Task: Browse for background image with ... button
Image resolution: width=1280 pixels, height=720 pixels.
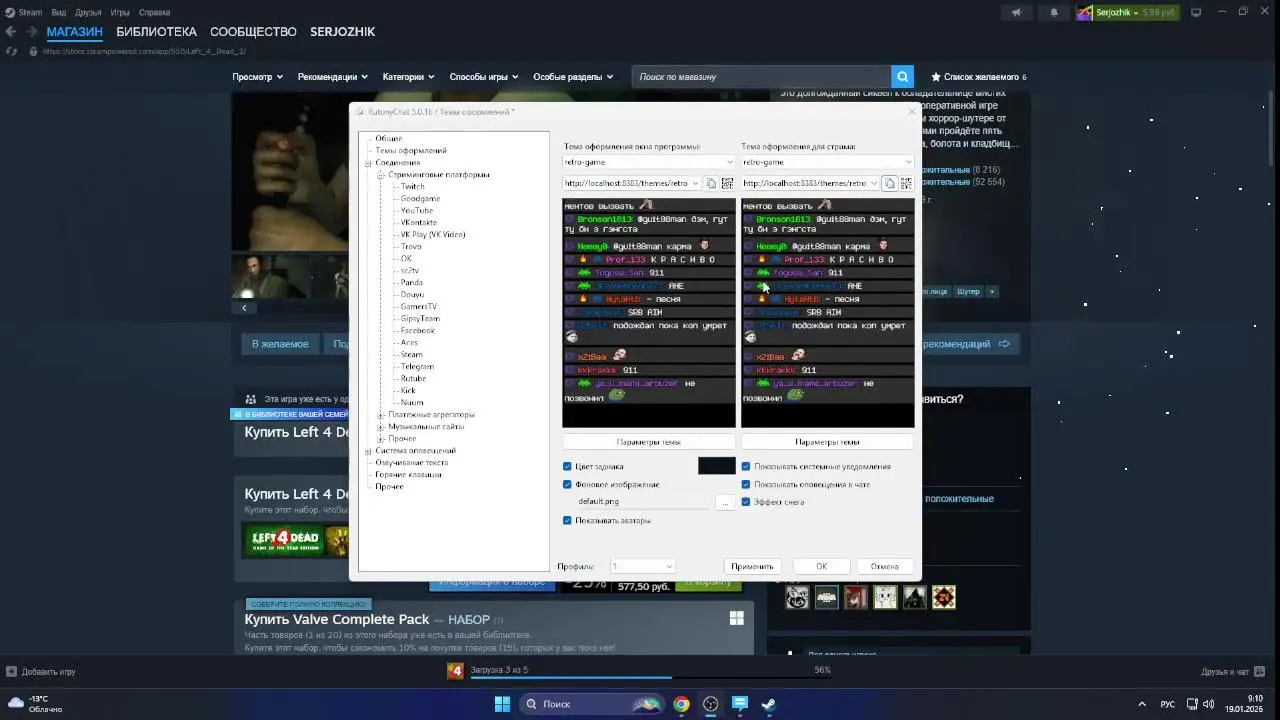Action: click(x=725, y=502)
